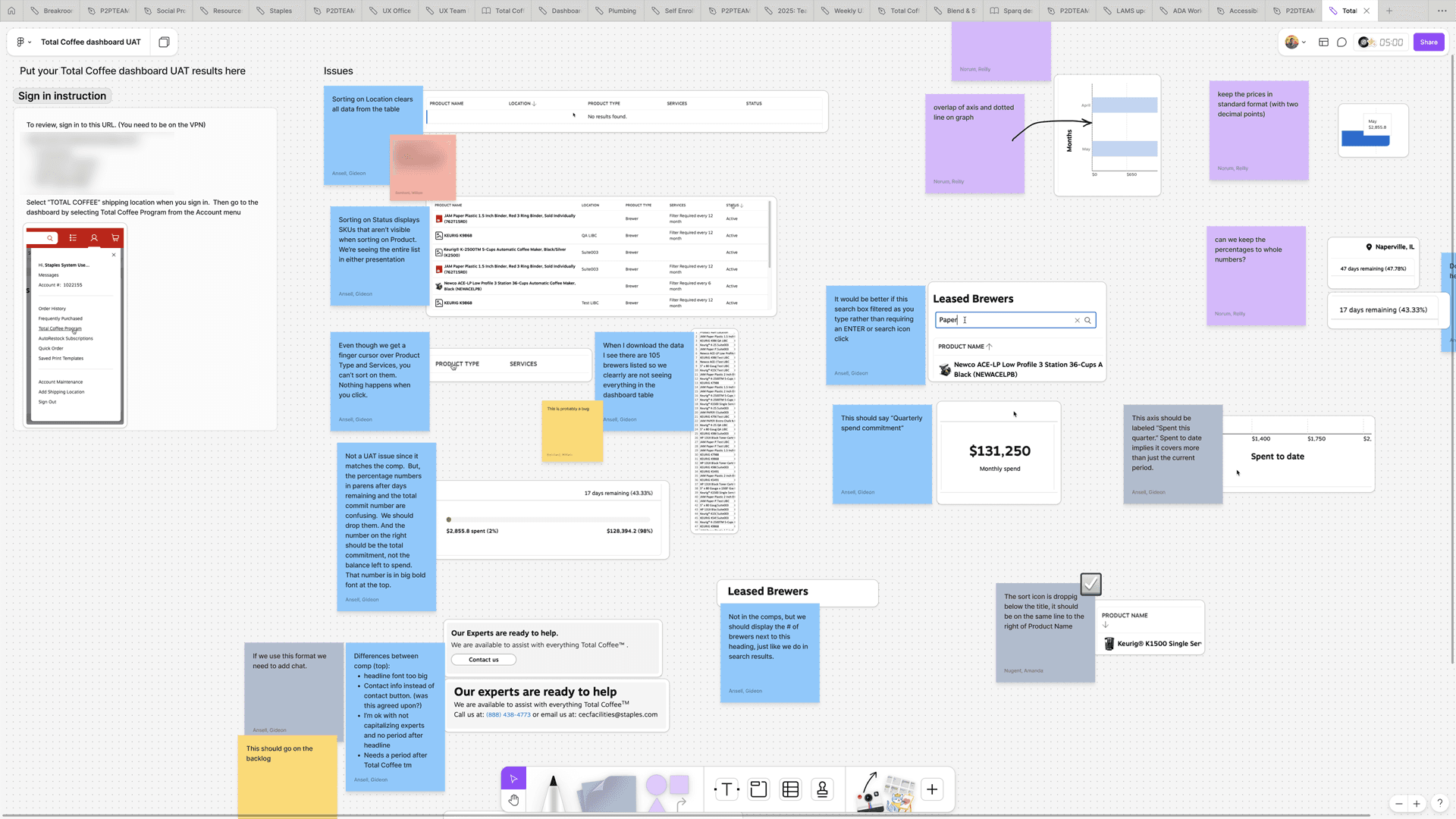Open the music player vinyl icon

point(1364,42)
